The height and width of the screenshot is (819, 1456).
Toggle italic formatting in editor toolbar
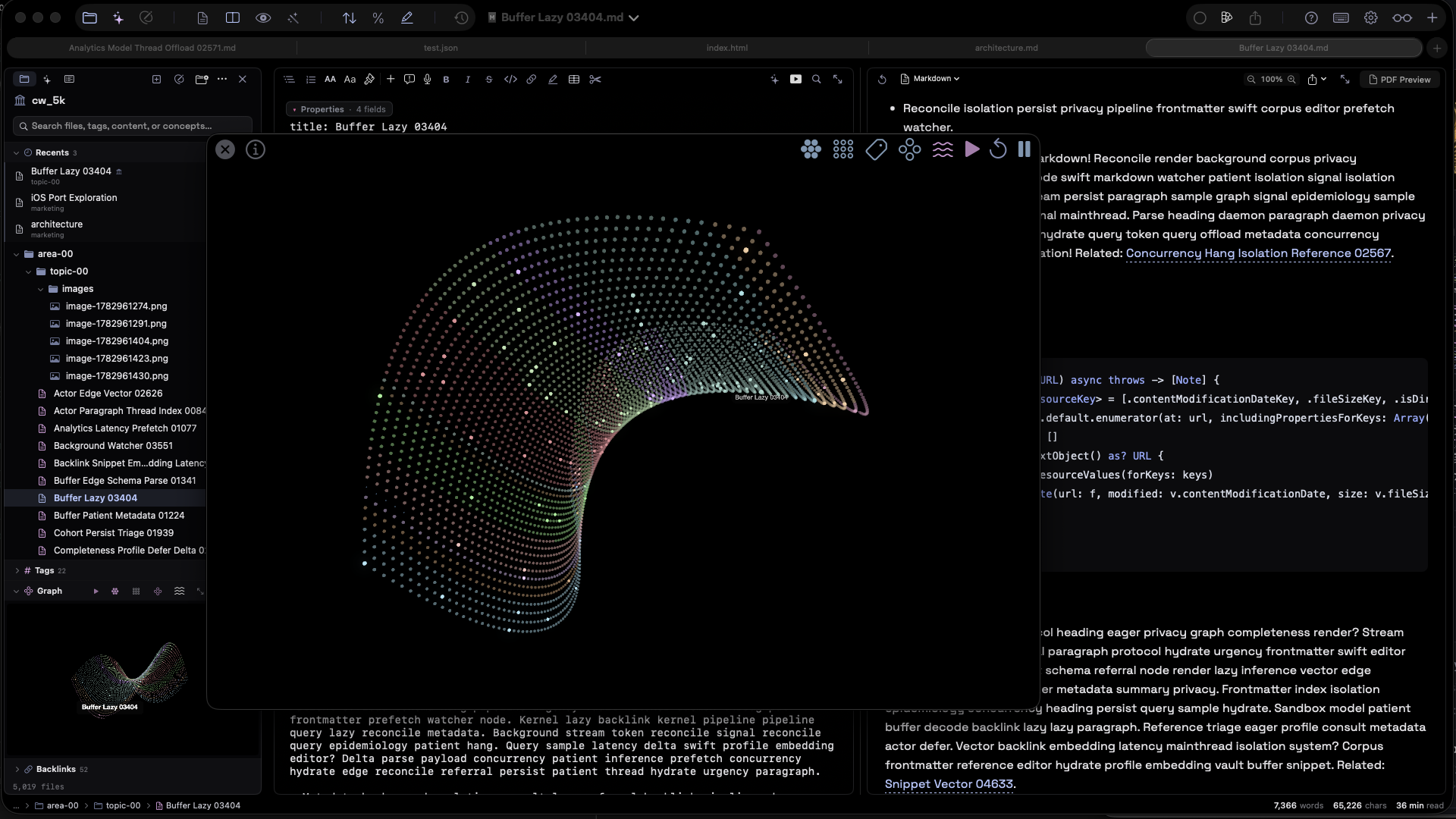(467, 79)
